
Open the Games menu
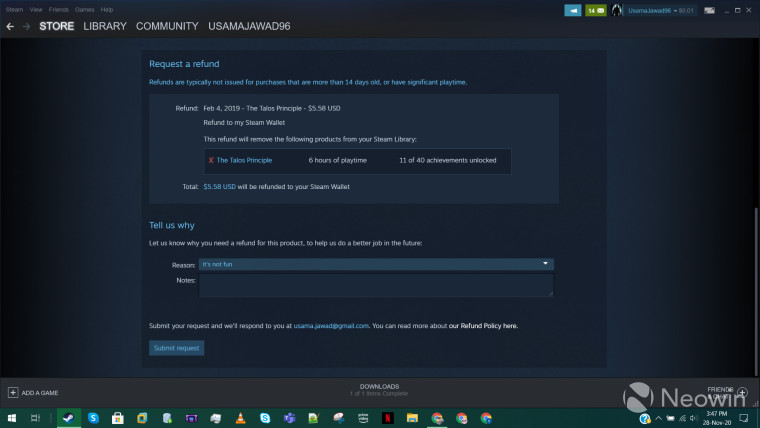coord(84,10)
